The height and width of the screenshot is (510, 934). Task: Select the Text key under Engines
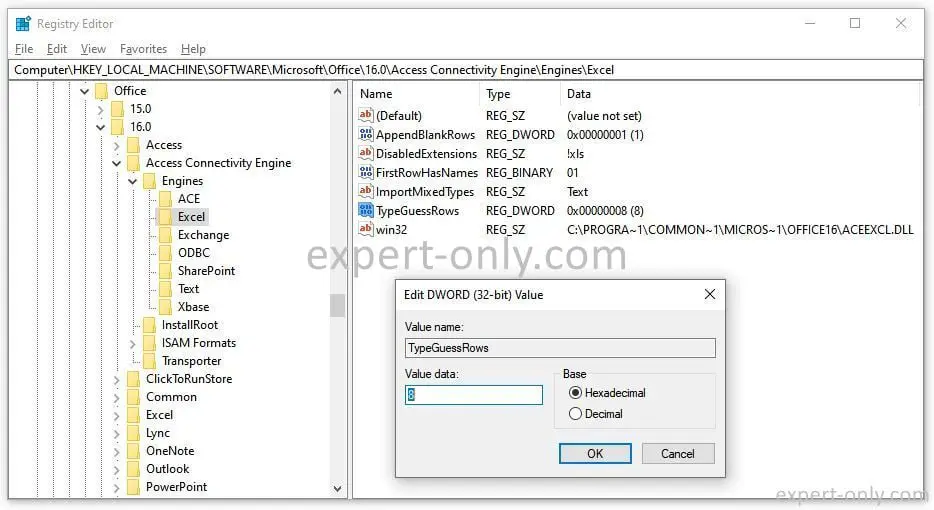tap(188, 289)
